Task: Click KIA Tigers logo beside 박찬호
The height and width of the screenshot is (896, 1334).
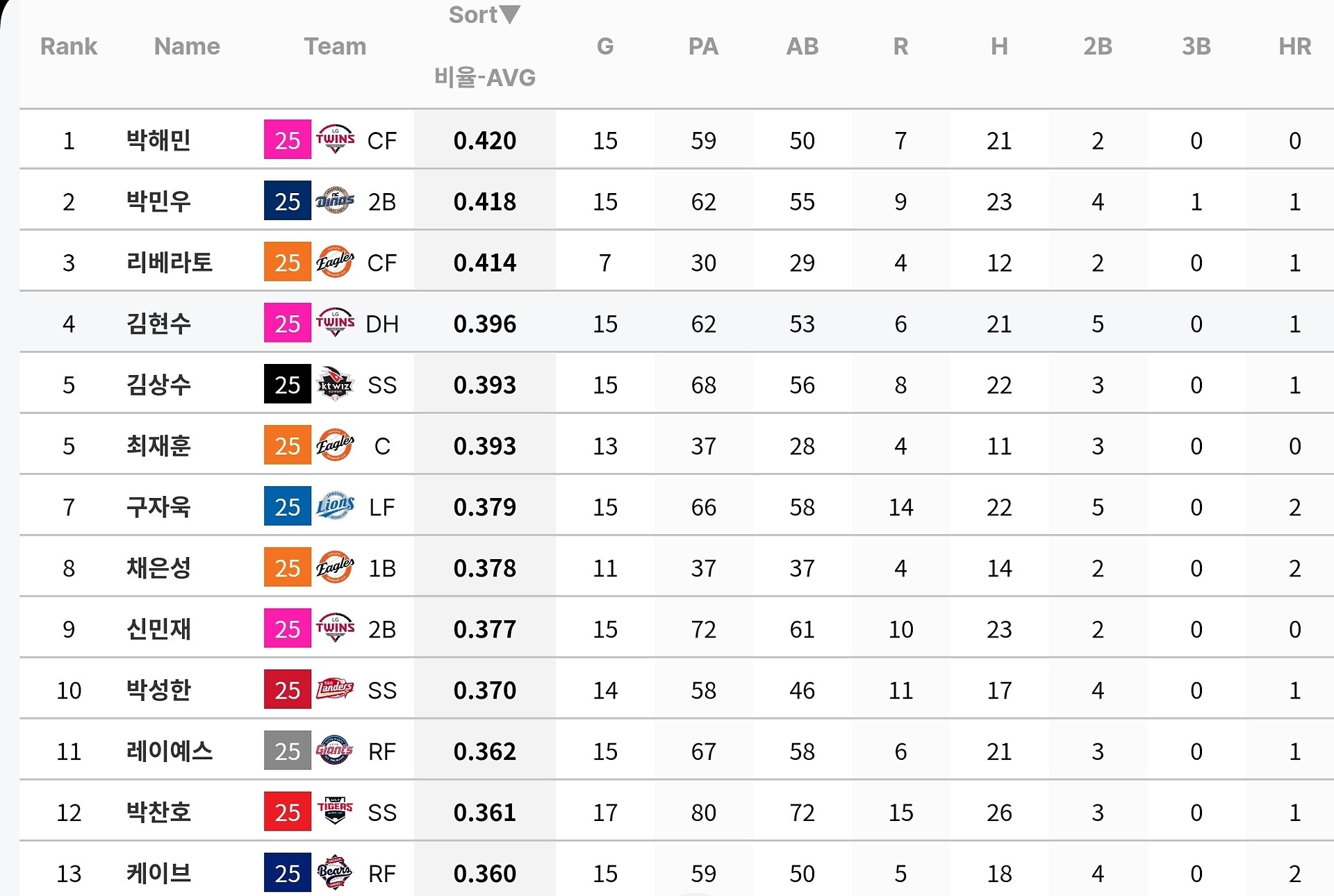Action: (x=335, y=811)
